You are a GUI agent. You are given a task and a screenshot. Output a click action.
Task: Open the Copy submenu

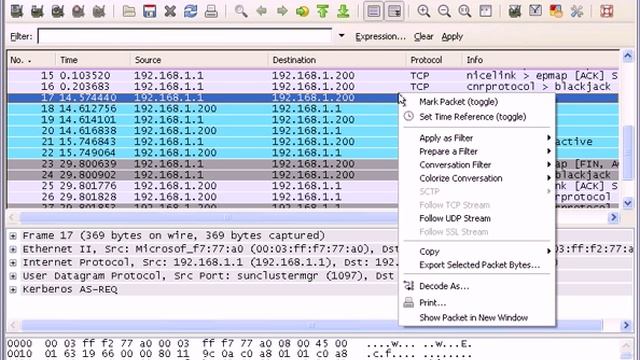coord(477,251)
